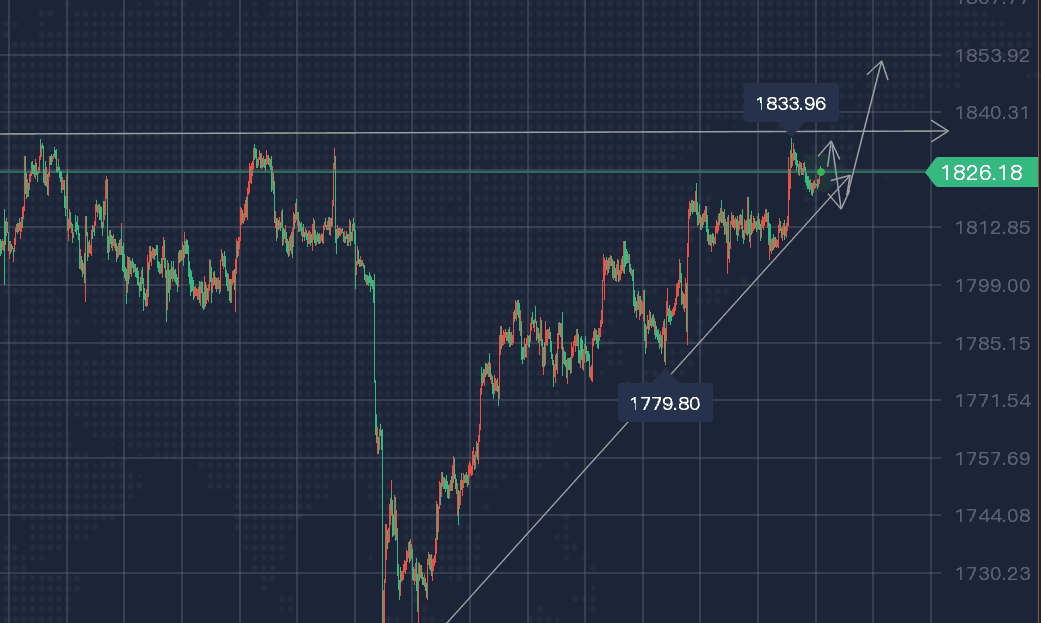This screenshot has width=1041, height=623.
Task: Click the 1812.85 price axis label
Action: point(992,228)
